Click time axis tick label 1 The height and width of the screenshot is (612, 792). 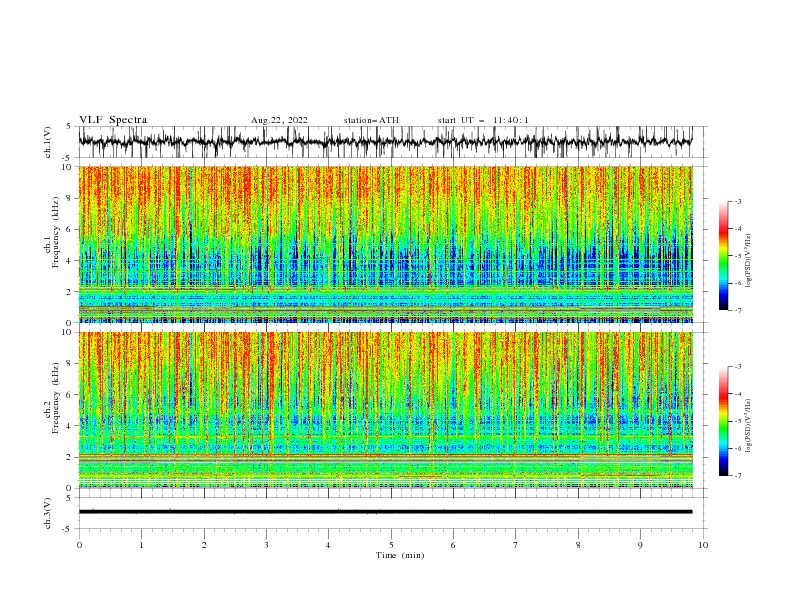[141, 545]
